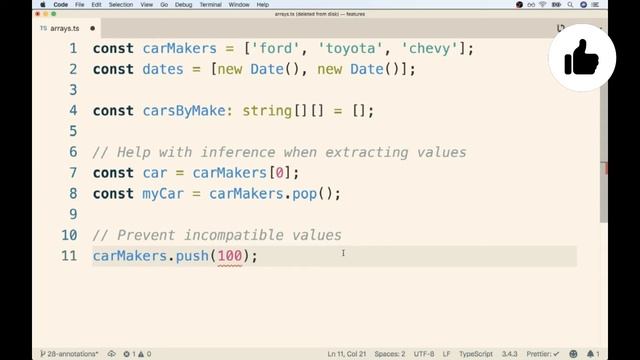Click the string type annotation on line 4
The image size is (640, 360).
(x=267, y=111)
